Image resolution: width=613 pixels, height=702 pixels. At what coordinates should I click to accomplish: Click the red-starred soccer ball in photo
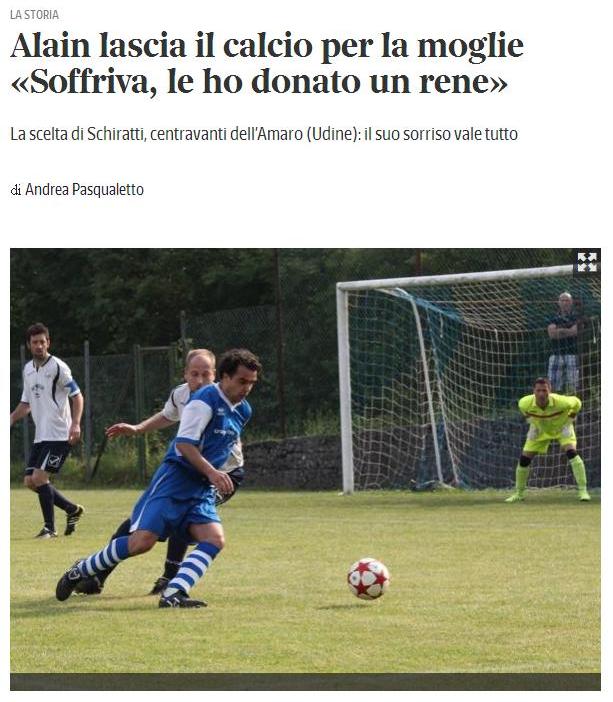[x=368, y=579]
